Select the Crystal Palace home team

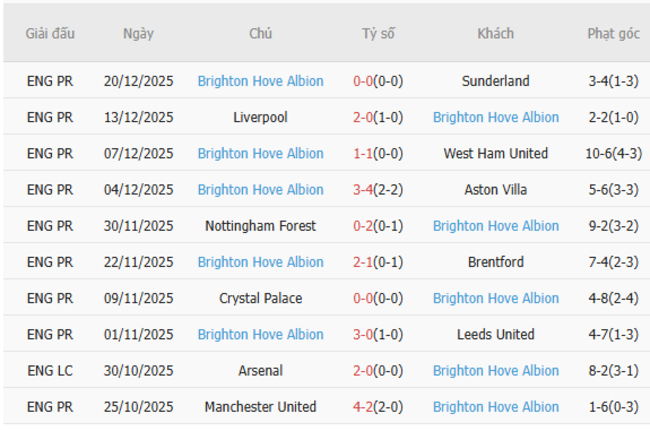click(260, 298)
